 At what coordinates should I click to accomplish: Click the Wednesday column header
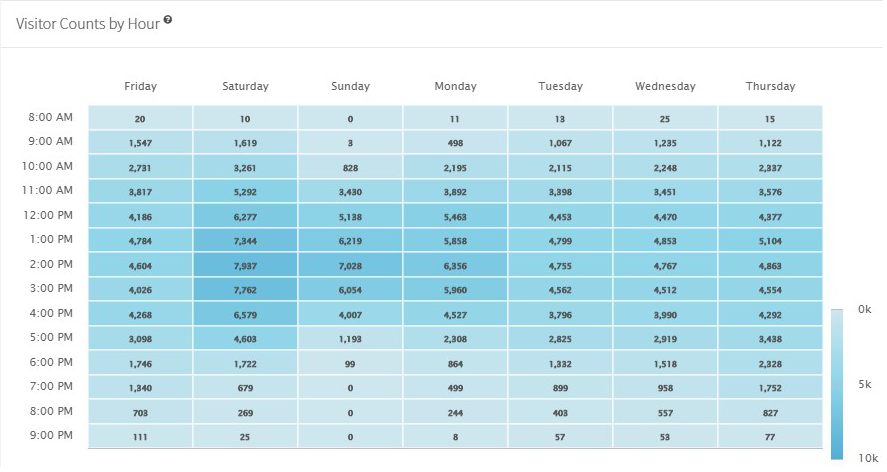point(665,87)
